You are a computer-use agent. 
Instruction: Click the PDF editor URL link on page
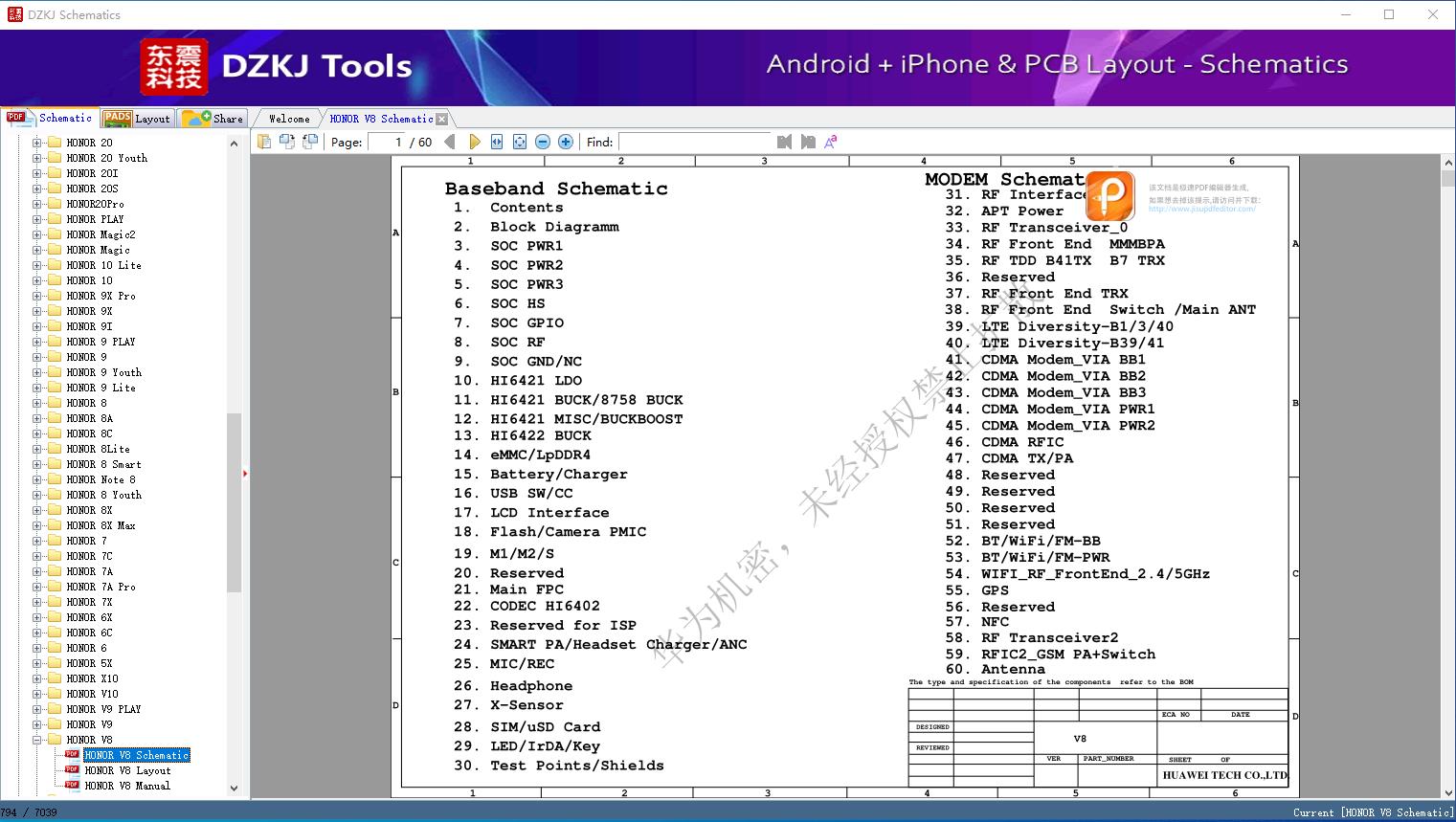click(x=1201, y=210)
